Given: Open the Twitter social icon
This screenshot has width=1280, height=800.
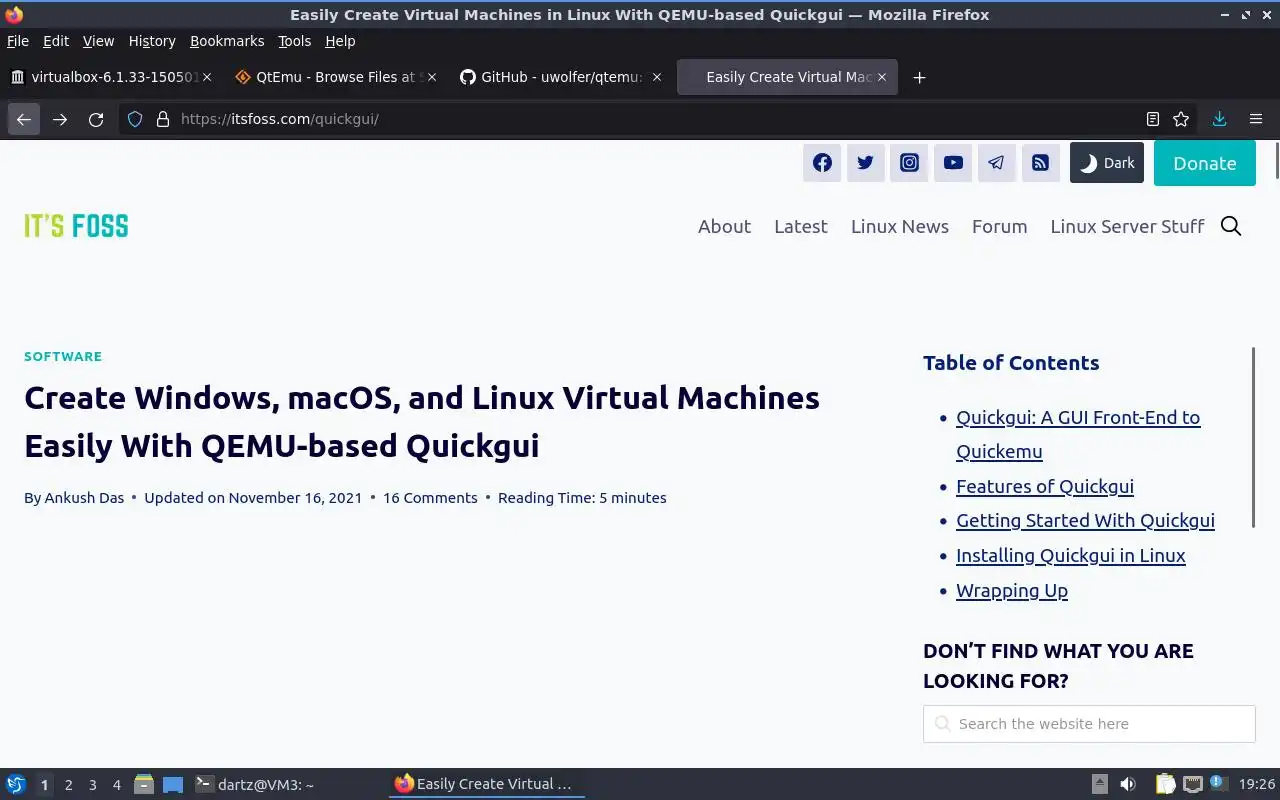Looking at the screenshot, I should click(x=866, y=163).
